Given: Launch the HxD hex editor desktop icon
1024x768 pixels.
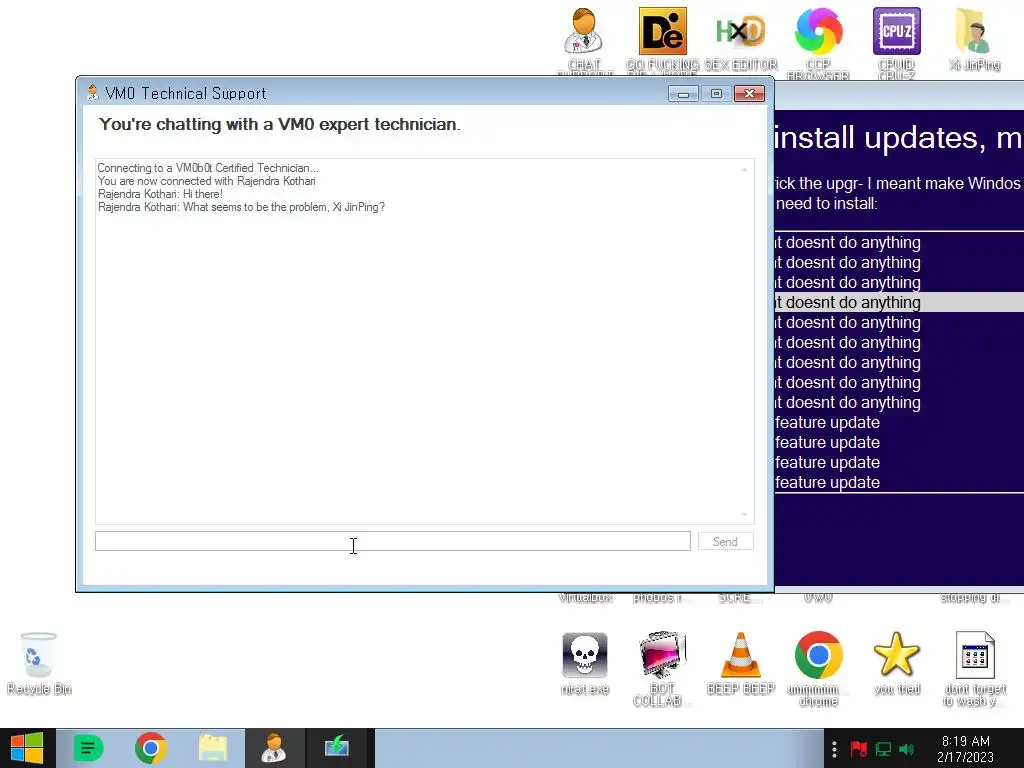Looking at the screenshot, I should click(x=741, y=39).
